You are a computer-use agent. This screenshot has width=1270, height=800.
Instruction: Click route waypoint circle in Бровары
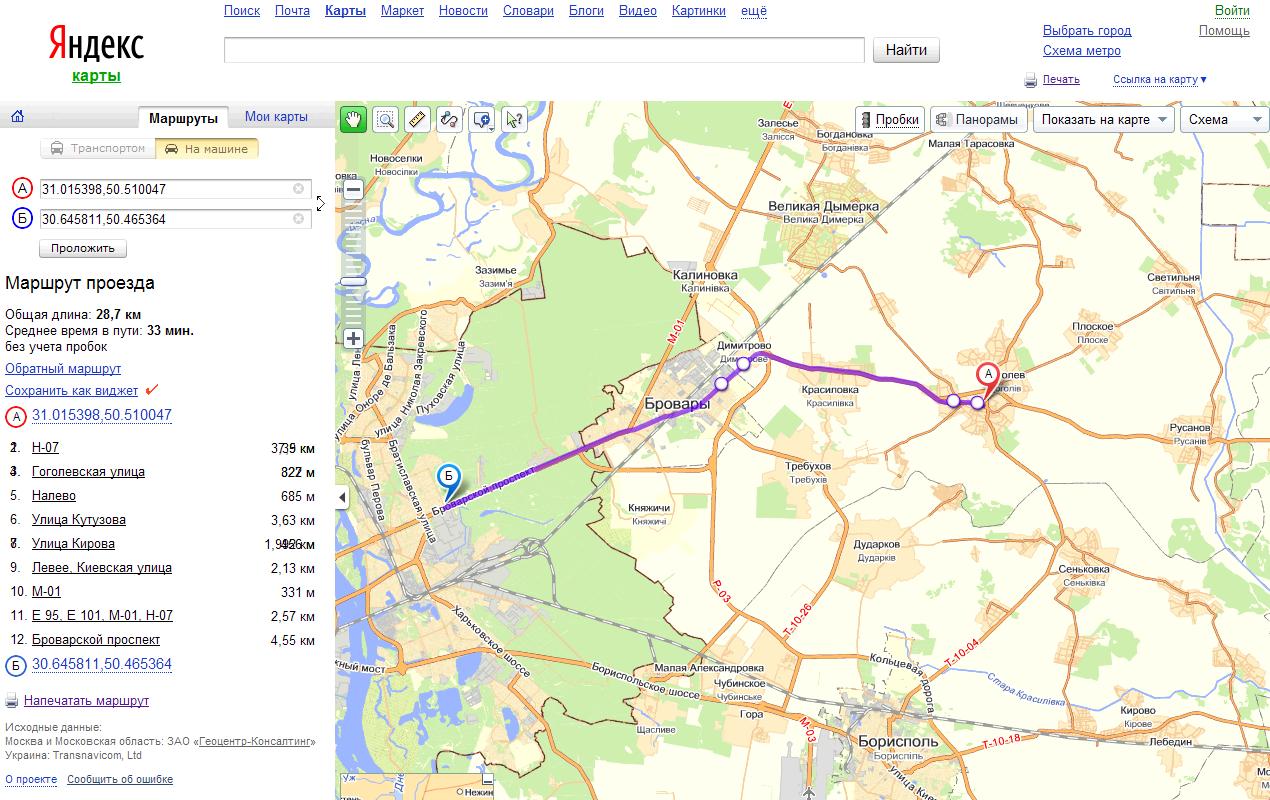[x=721, y=383]
